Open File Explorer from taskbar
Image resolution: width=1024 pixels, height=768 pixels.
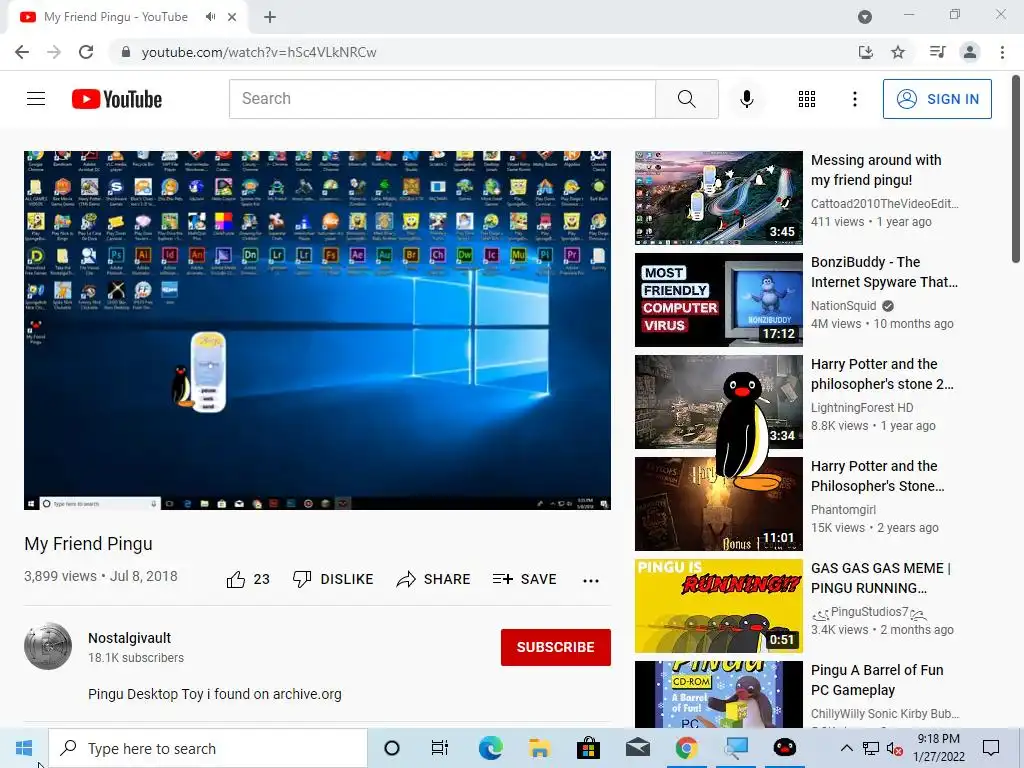[539, 748]
